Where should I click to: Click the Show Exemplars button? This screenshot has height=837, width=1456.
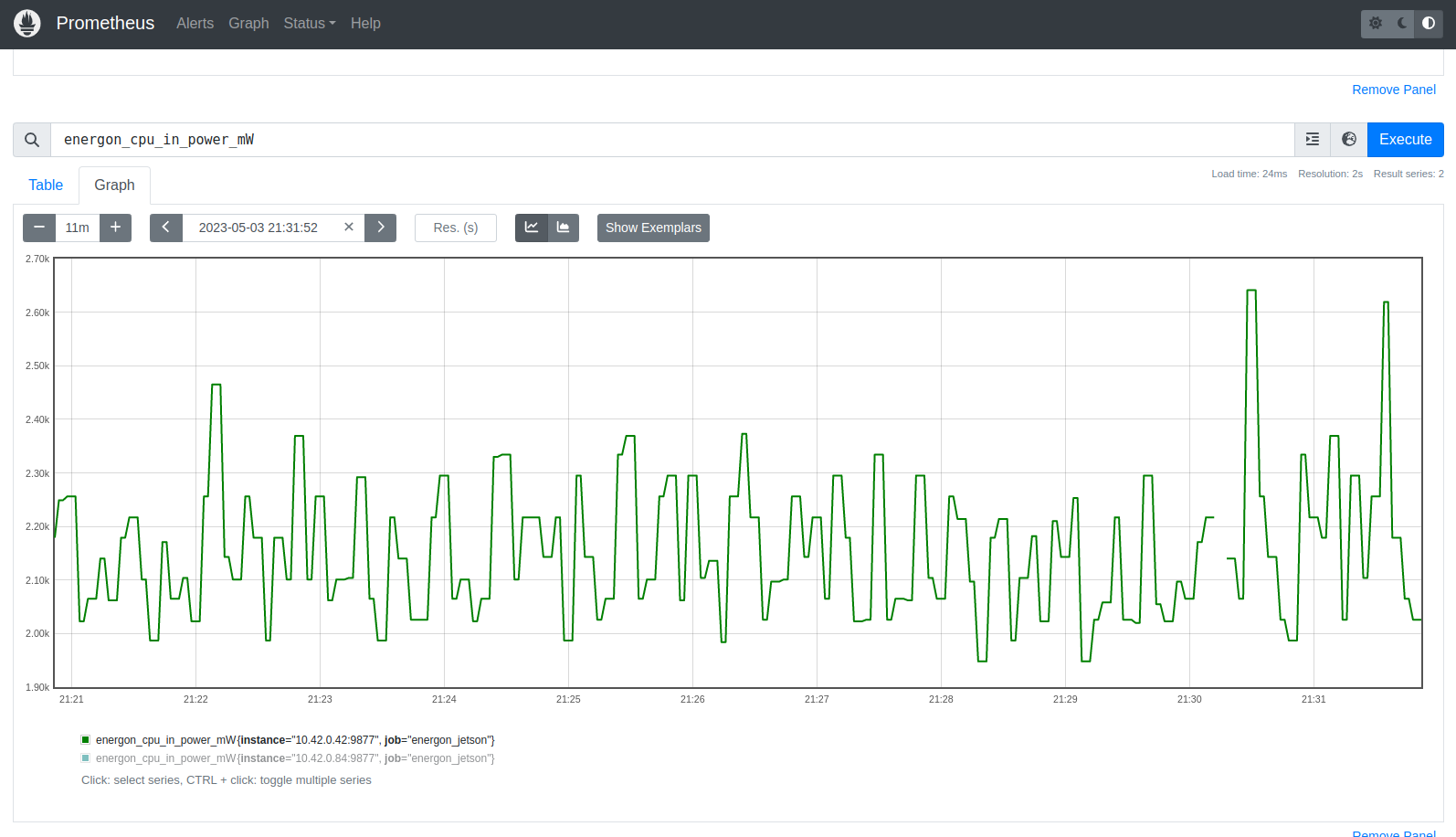pyautogui.click(x=653, y=228)
